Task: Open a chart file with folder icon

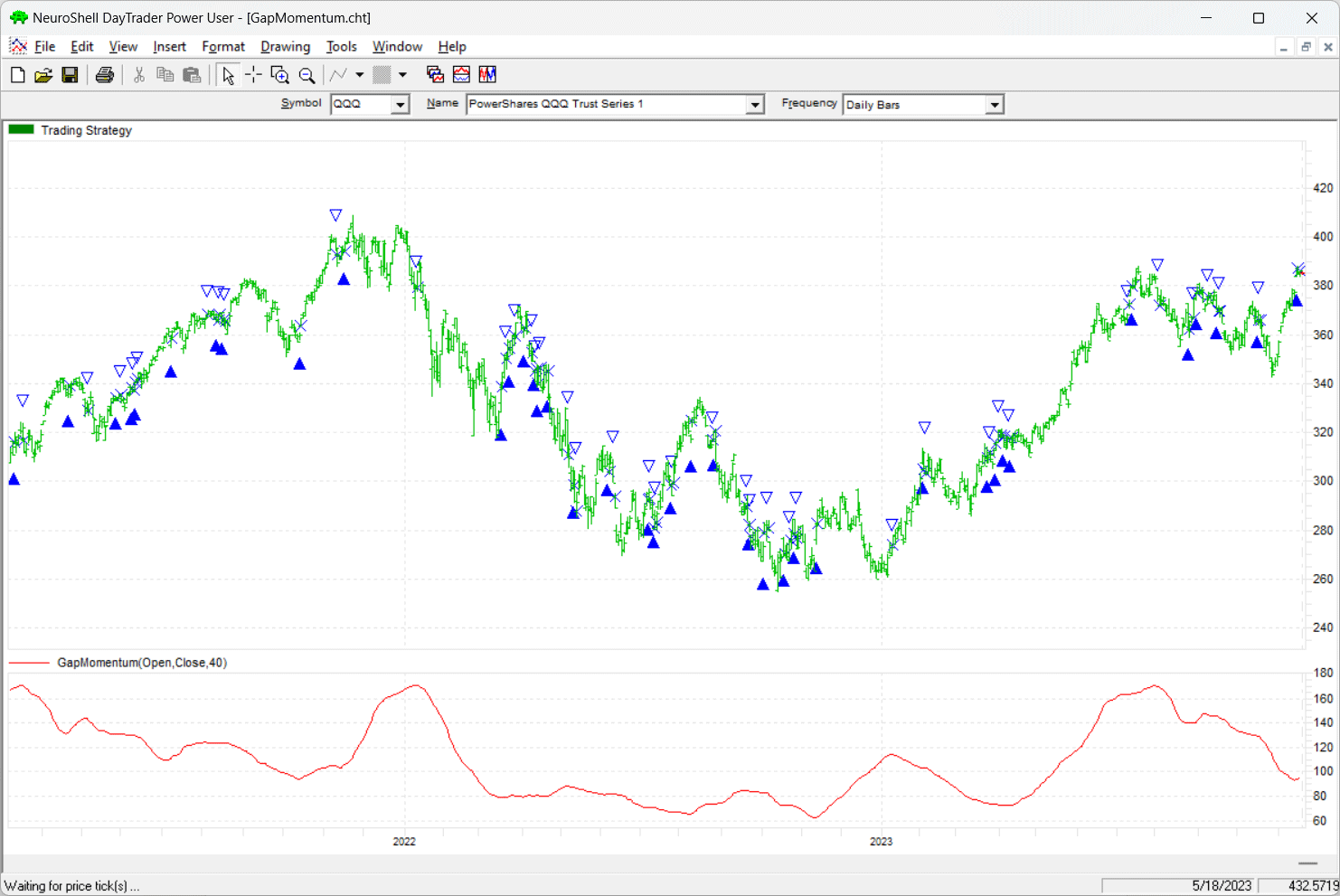Action: click(43, 75)
